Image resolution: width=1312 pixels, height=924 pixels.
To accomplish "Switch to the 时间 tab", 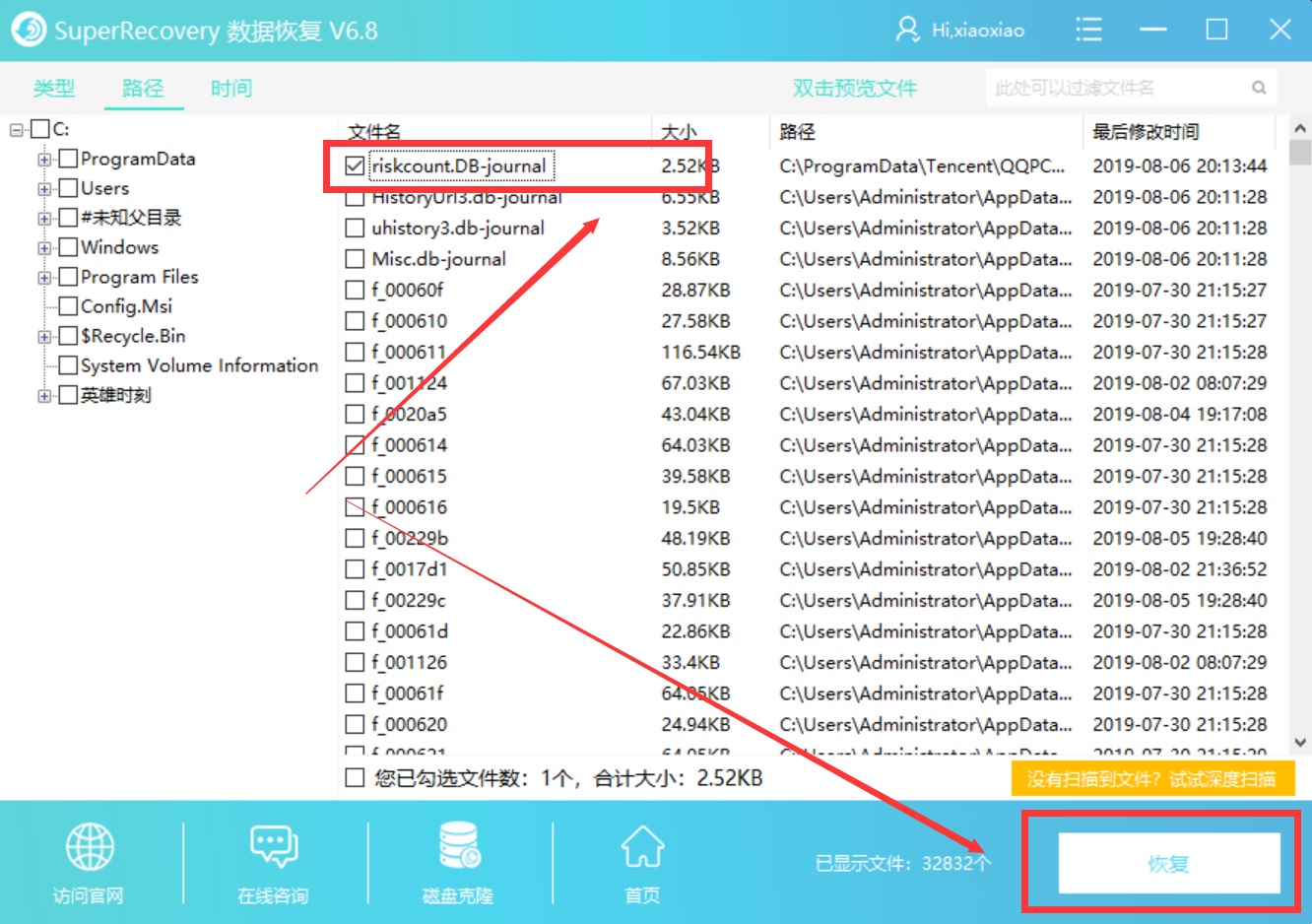I will click(x=230, y=88).
